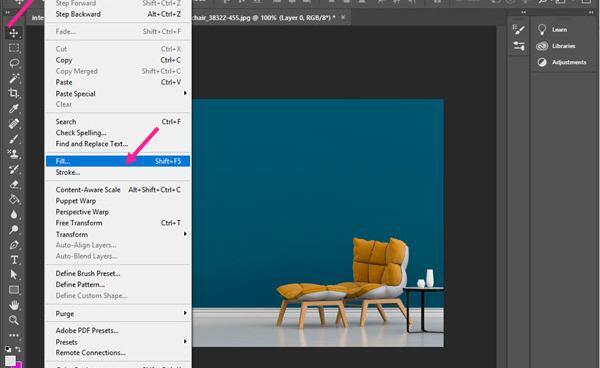The height and width of the screenshot is (368, 600).
Task: Click the foreground color swatch
Action: pos(10,361)
